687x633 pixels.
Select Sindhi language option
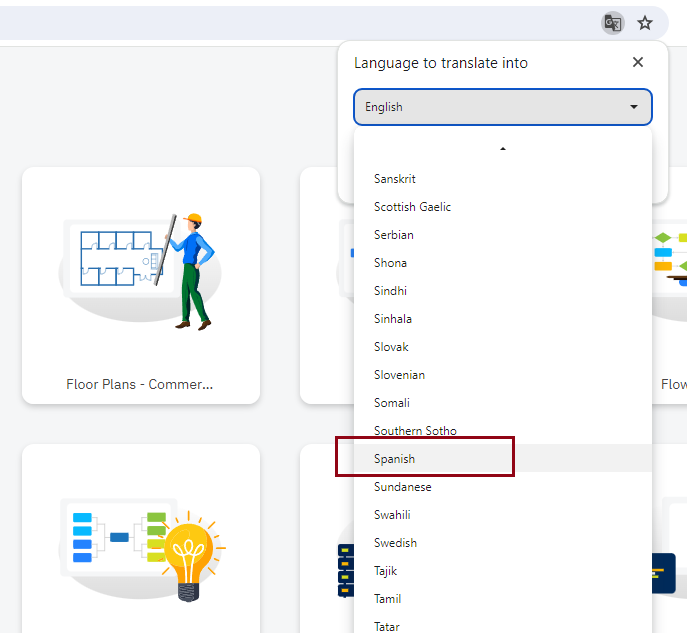[390, 291]
